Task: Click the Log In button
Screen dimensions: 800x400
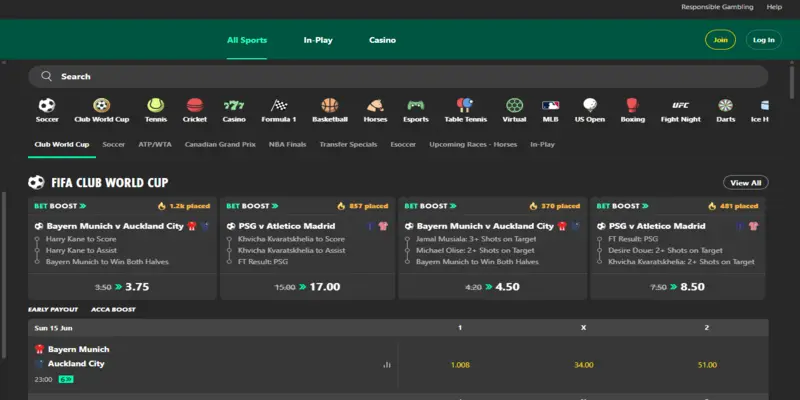Action: 764,40
